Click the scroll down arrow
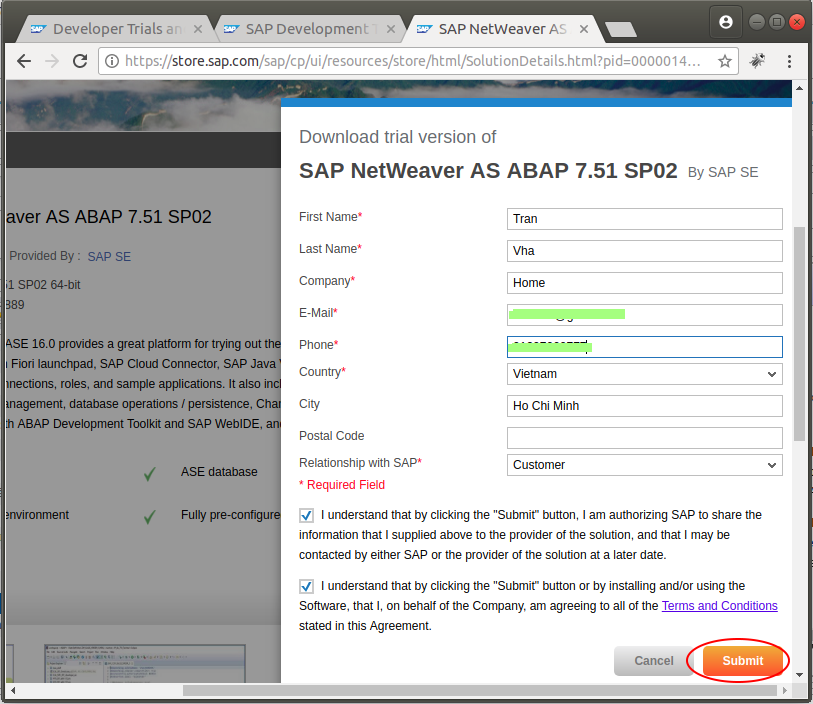Image resolution: width=813 pixels, height=704 pixels. (799, 675)
